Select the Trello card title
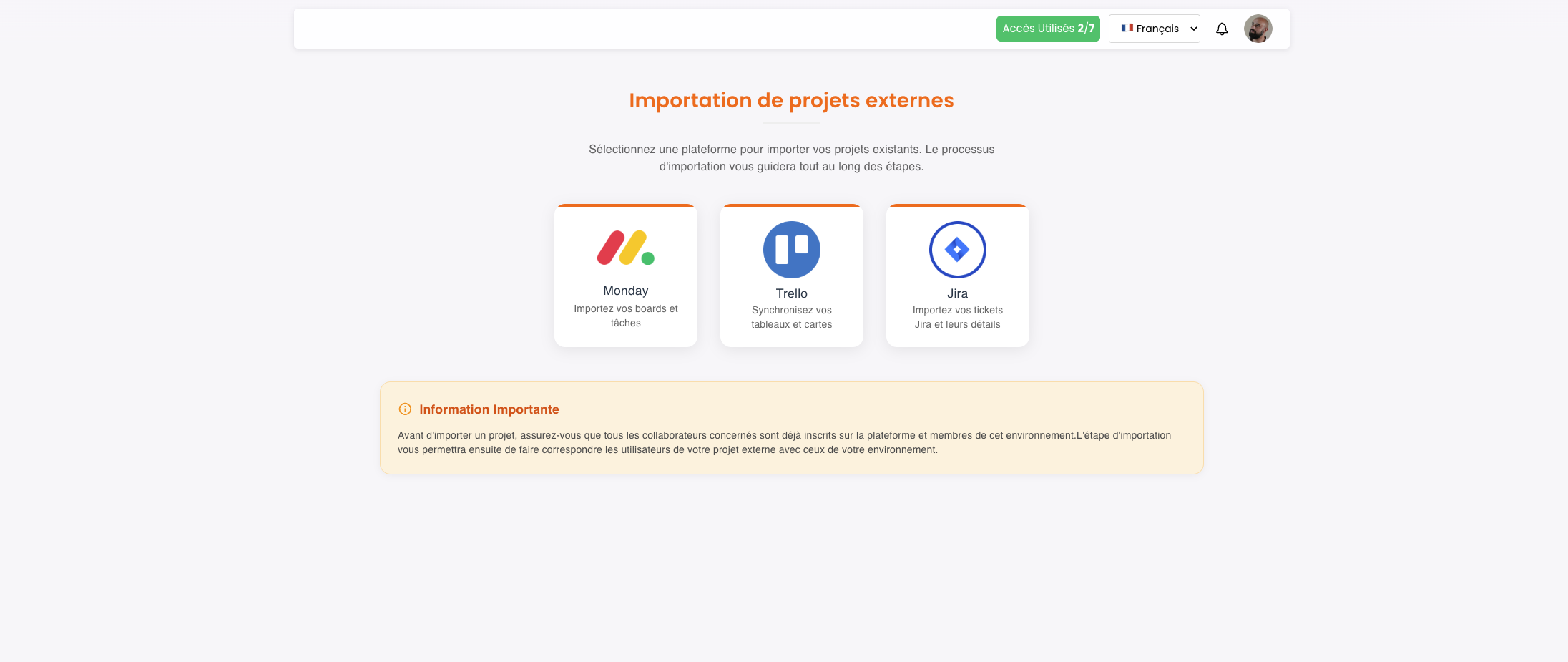This screenshot has height=662, width=1568. (792, 293)
